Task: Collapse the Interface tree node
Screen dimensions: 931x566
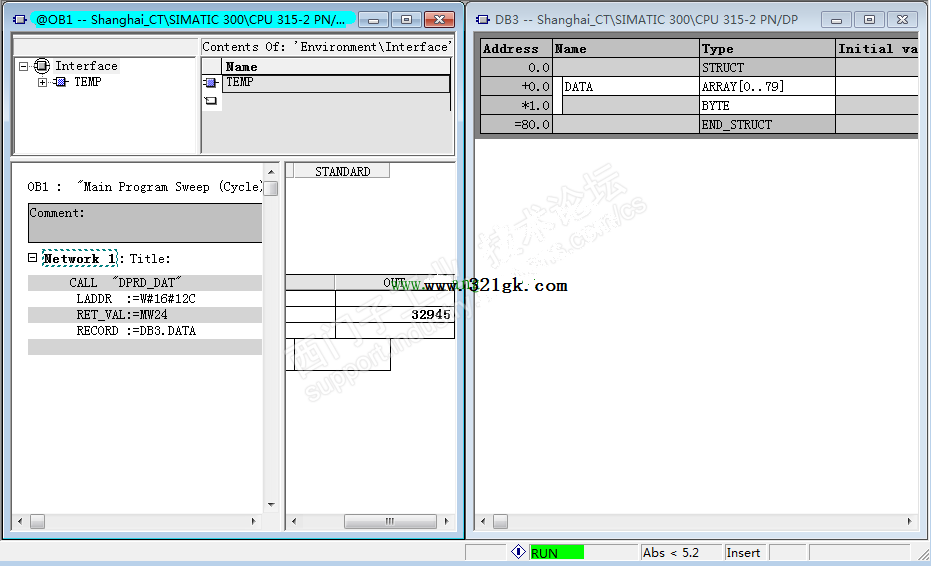Action: click(x=24, y=66)
